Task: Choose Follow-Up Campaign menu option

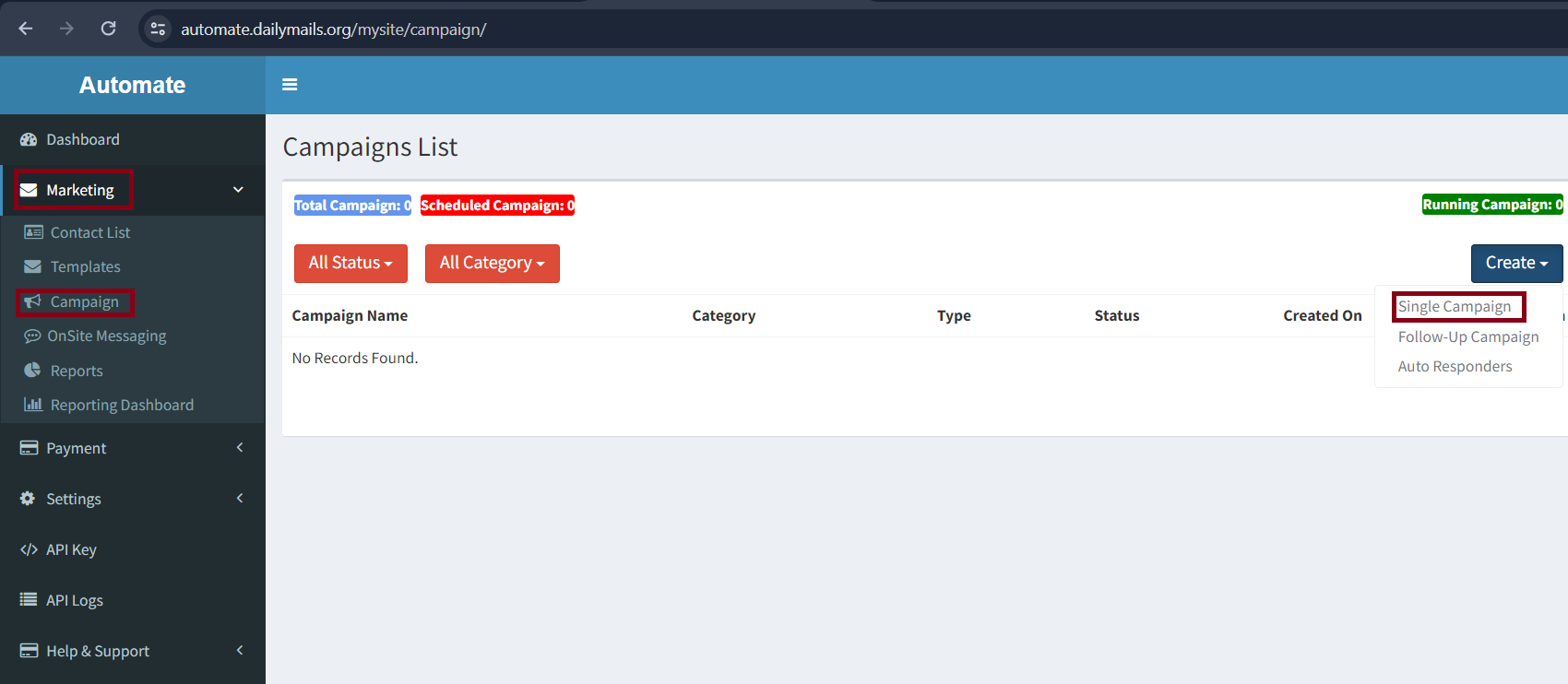Action: [1467, 337]
